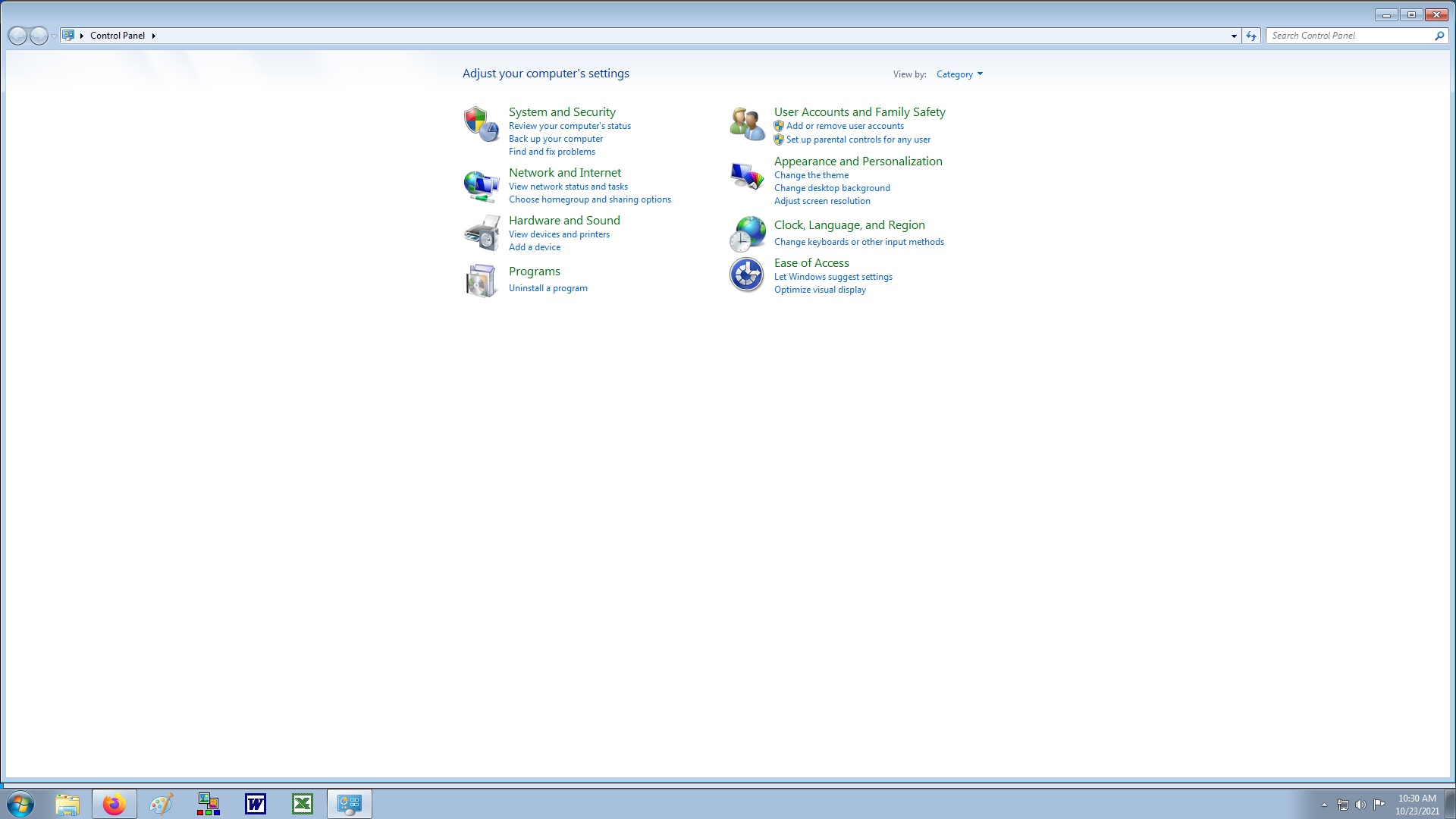The image size is (1456, 819).
Task: Open Hardware and Sound heading
Action: [564, 221]
